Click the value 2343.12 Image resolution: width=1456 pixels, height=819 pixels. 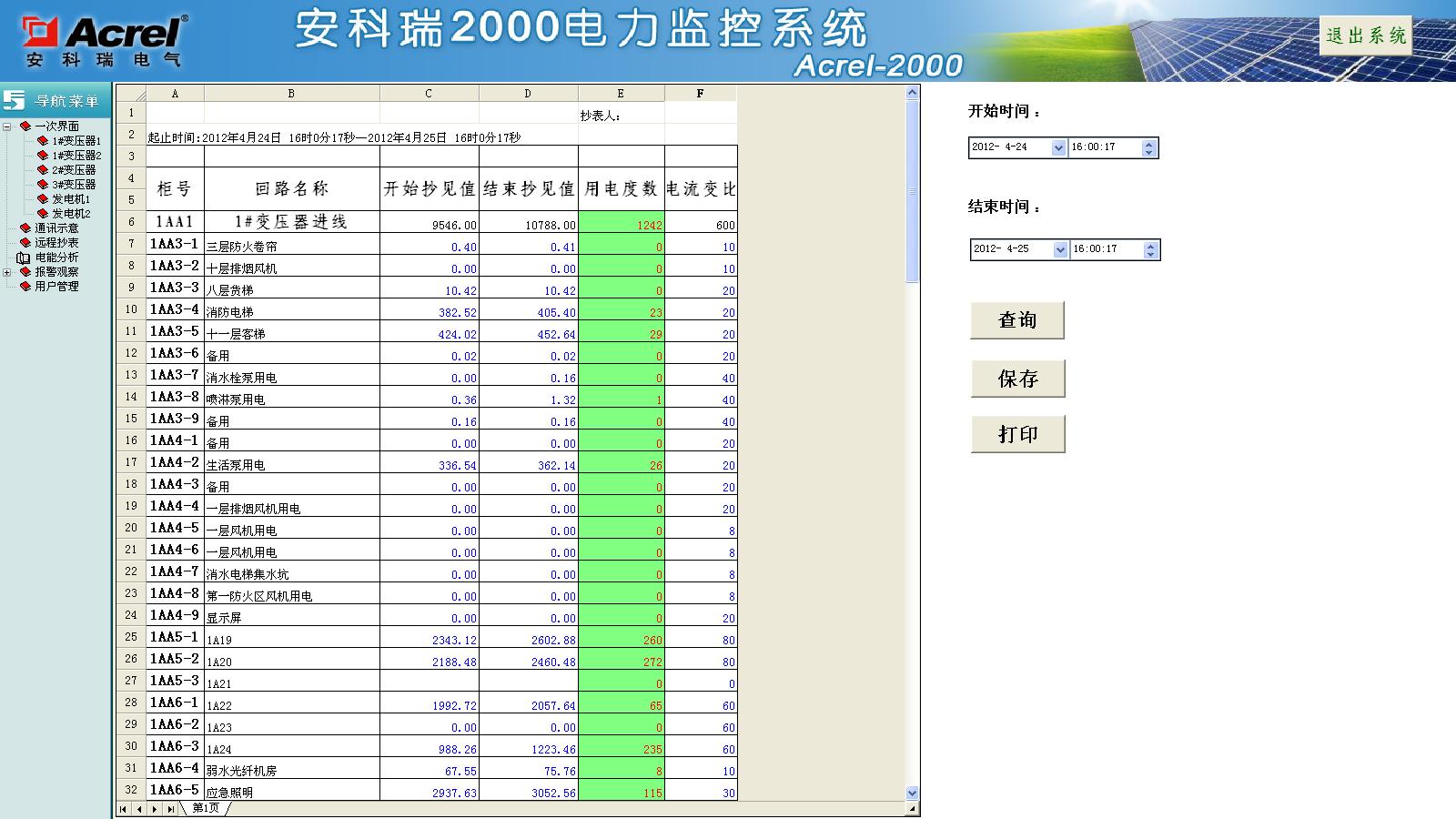pos(429,637)
